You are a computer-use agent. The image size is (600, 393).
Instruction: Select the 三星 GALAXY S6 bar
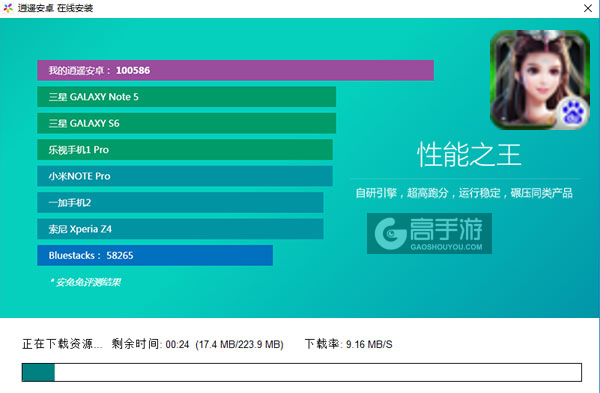[187, 123]
